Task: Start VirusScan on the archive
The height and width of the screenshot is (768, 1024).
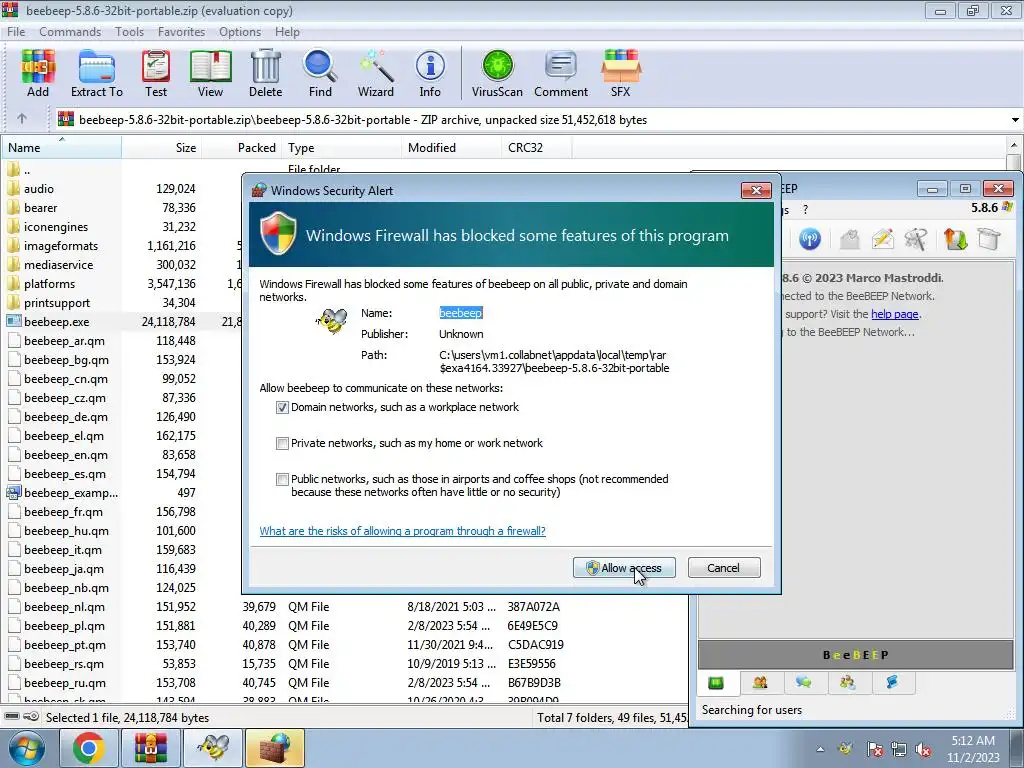Action: [497, 72]
